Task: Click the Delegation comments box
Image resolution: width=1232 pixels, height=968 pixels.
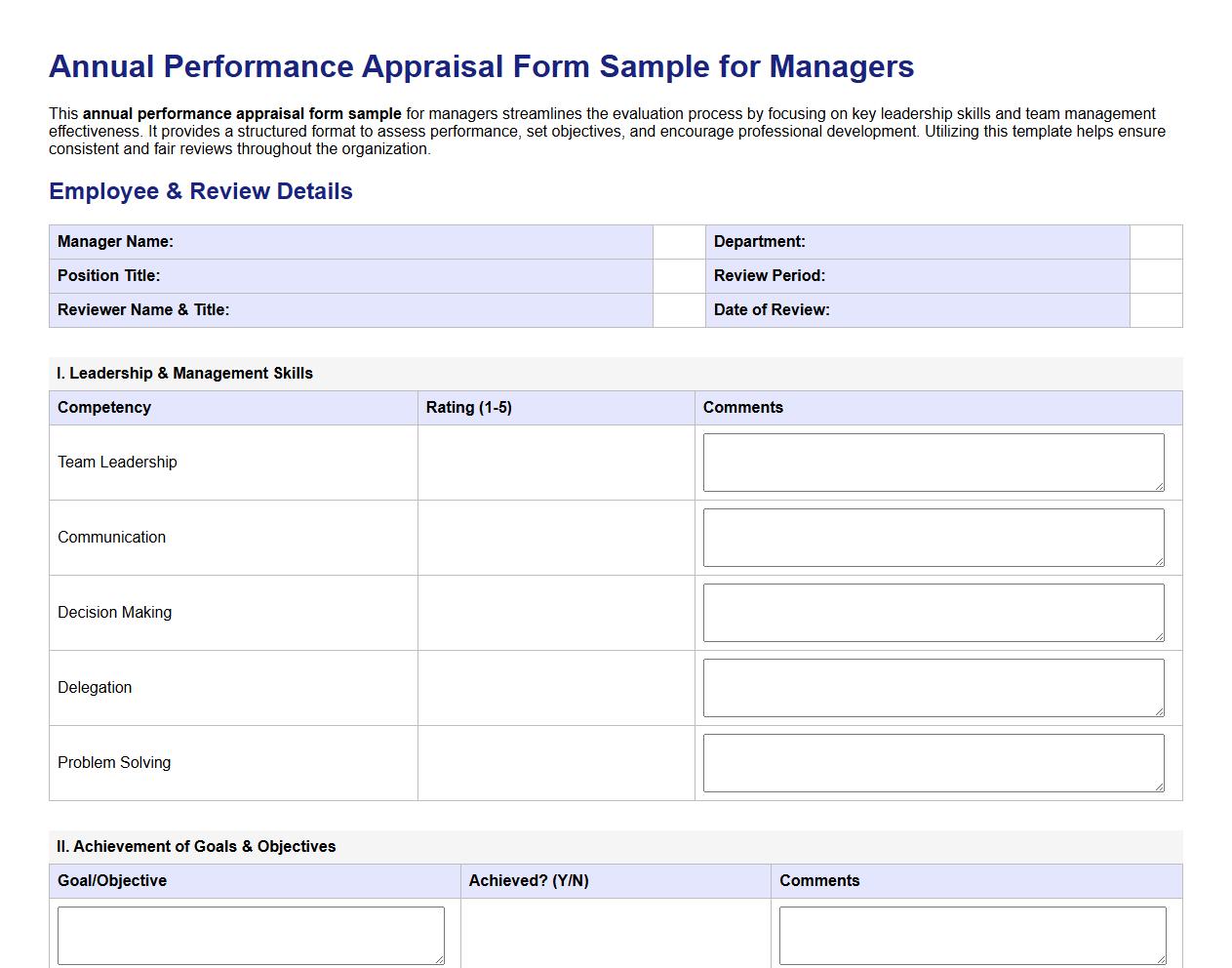Action: 933,687
